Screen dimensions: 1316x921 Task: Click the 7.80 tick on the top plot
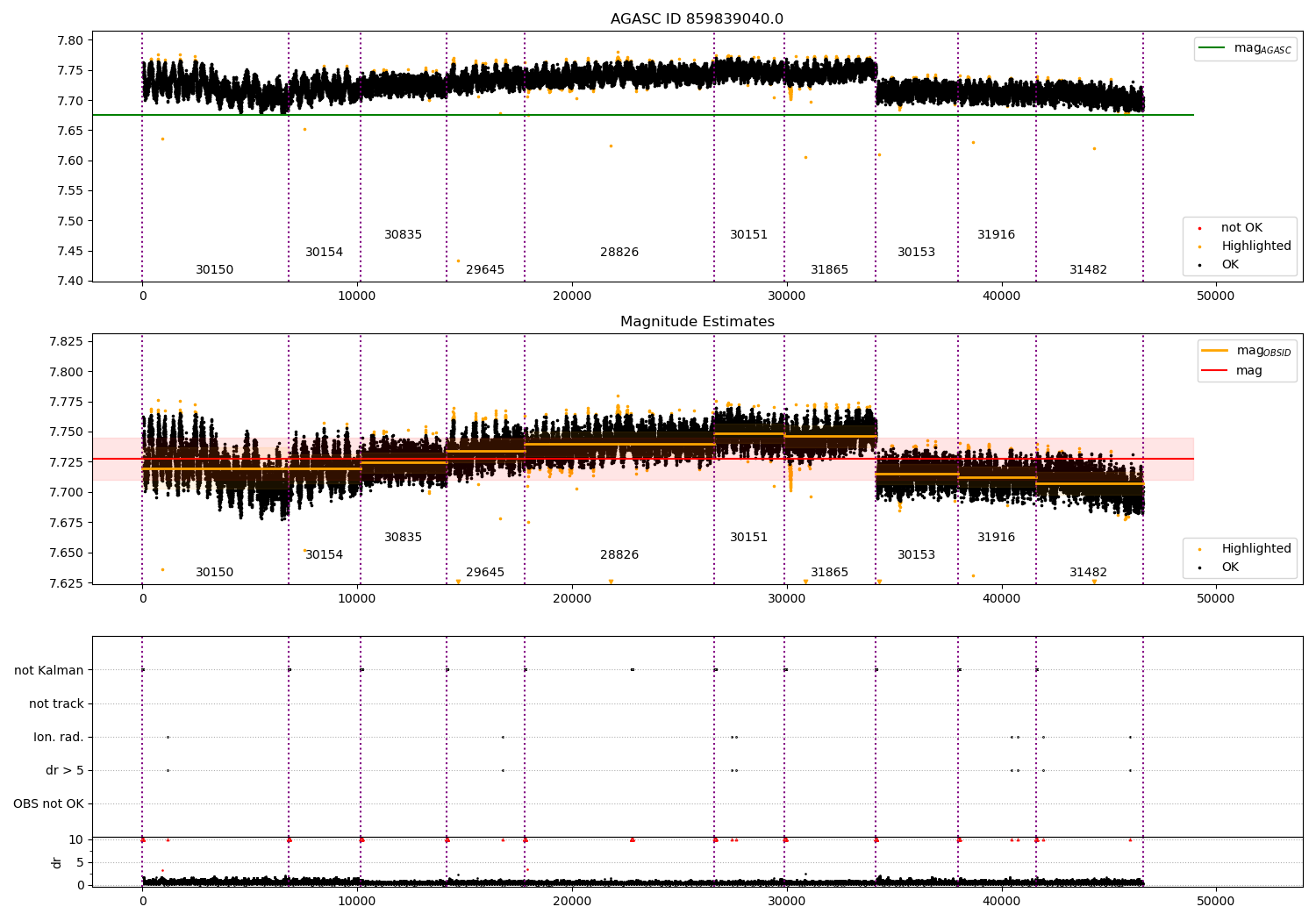[70, 40]
